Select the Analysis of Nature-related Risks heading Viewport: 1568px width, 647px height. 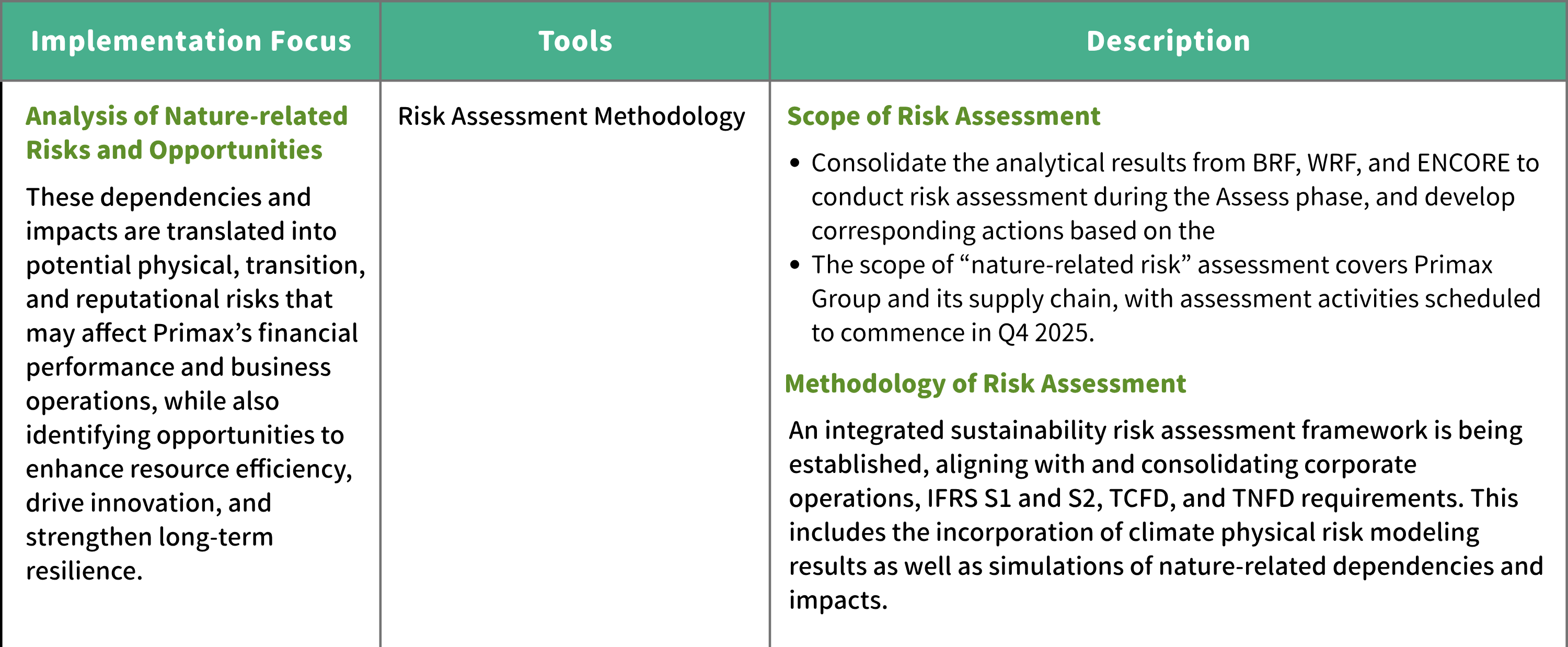point(186,133)
